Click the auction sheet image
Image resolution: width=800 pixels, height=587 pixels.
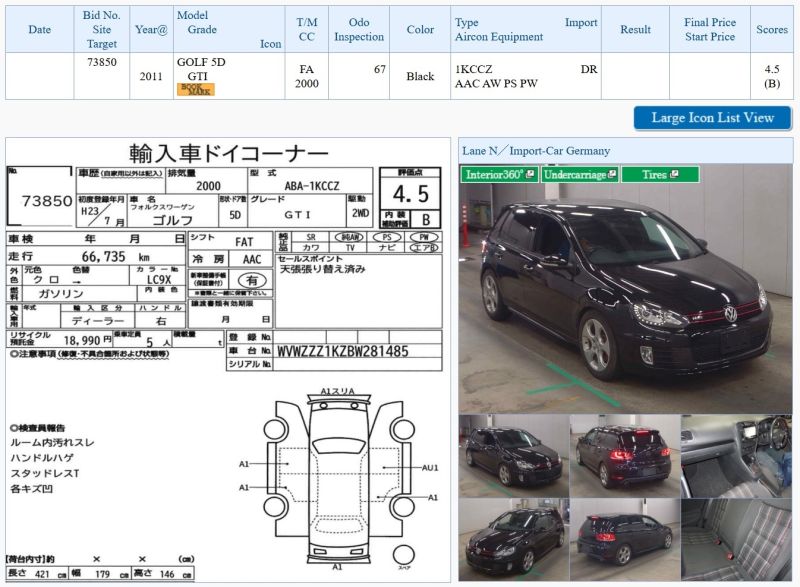pyautogui.click(x=228, y=360)
